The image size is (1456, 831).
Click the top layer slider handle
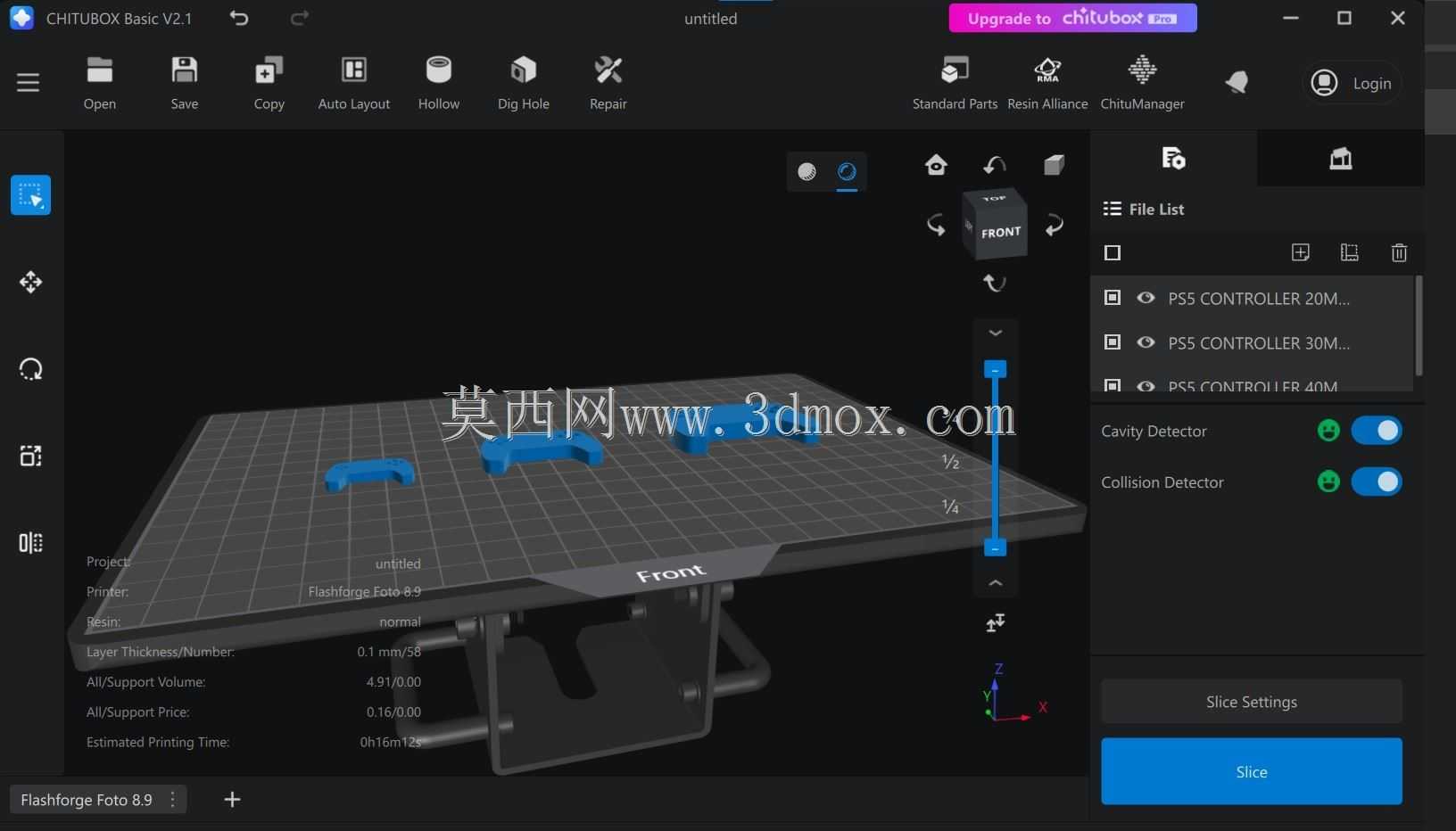995,369
